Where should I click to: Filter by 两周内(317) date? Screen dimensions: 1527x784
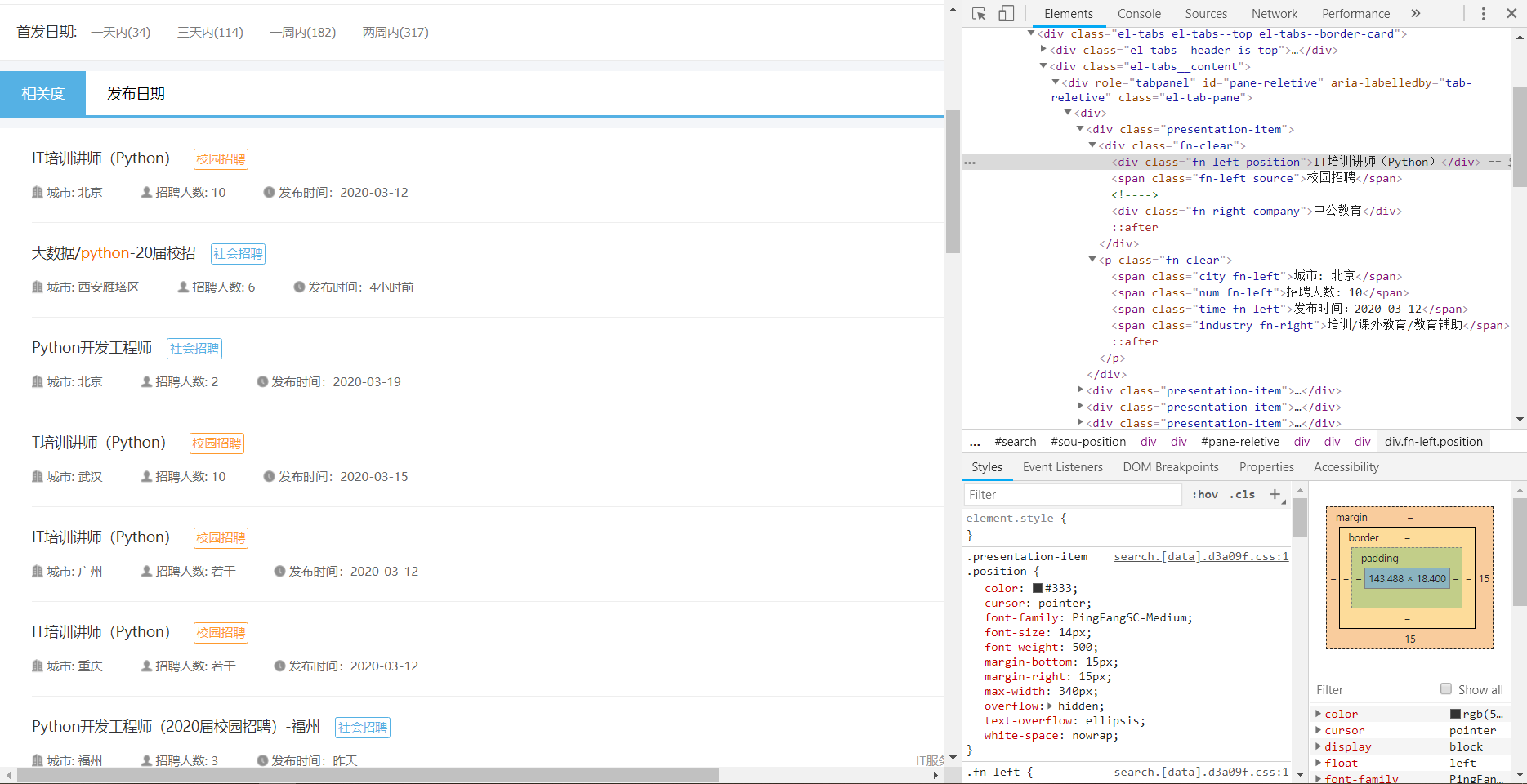tap(395, 32)
